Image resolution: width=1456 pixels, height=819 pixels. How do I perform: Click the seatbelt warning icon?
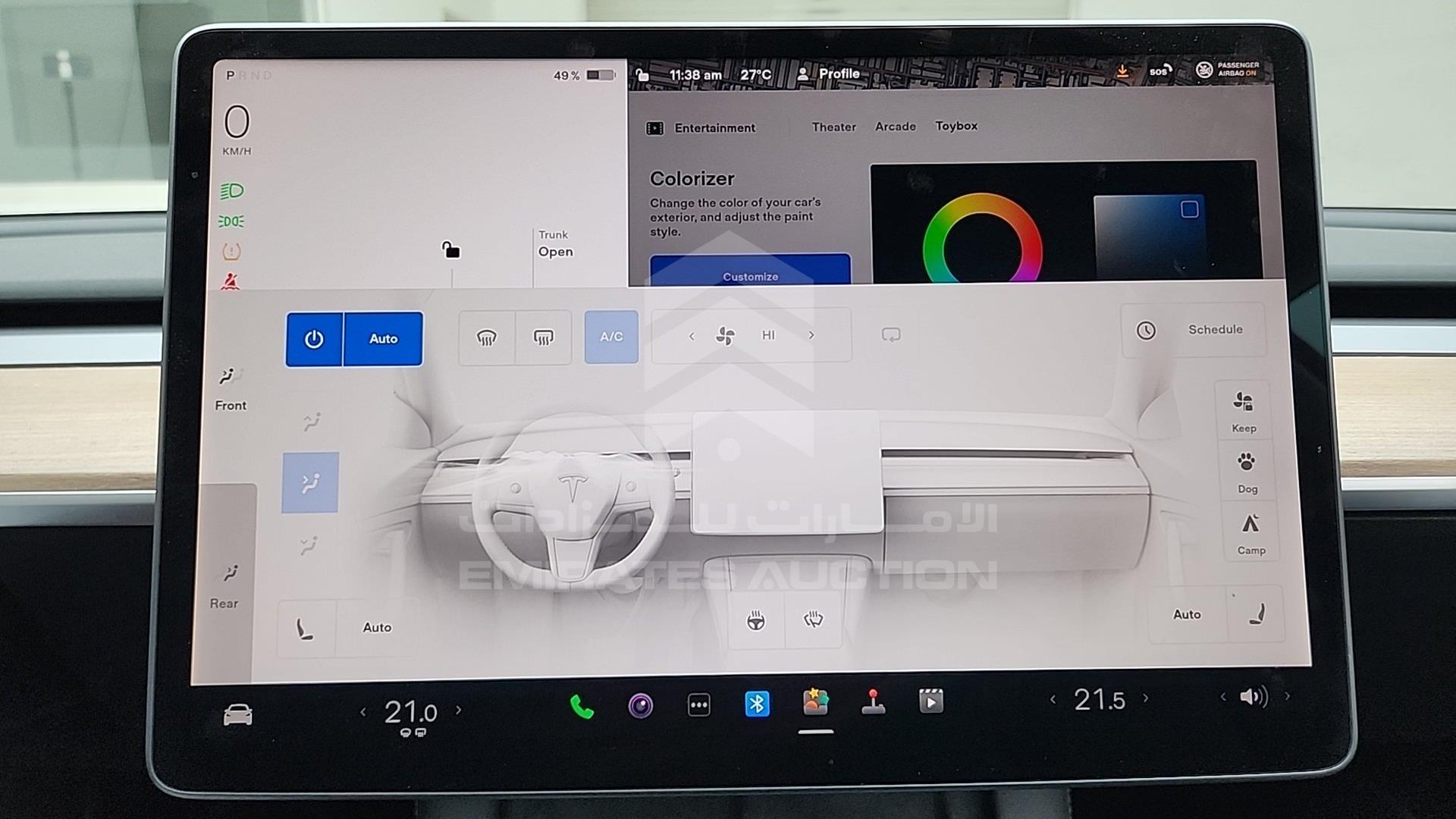tap(231, 281)
